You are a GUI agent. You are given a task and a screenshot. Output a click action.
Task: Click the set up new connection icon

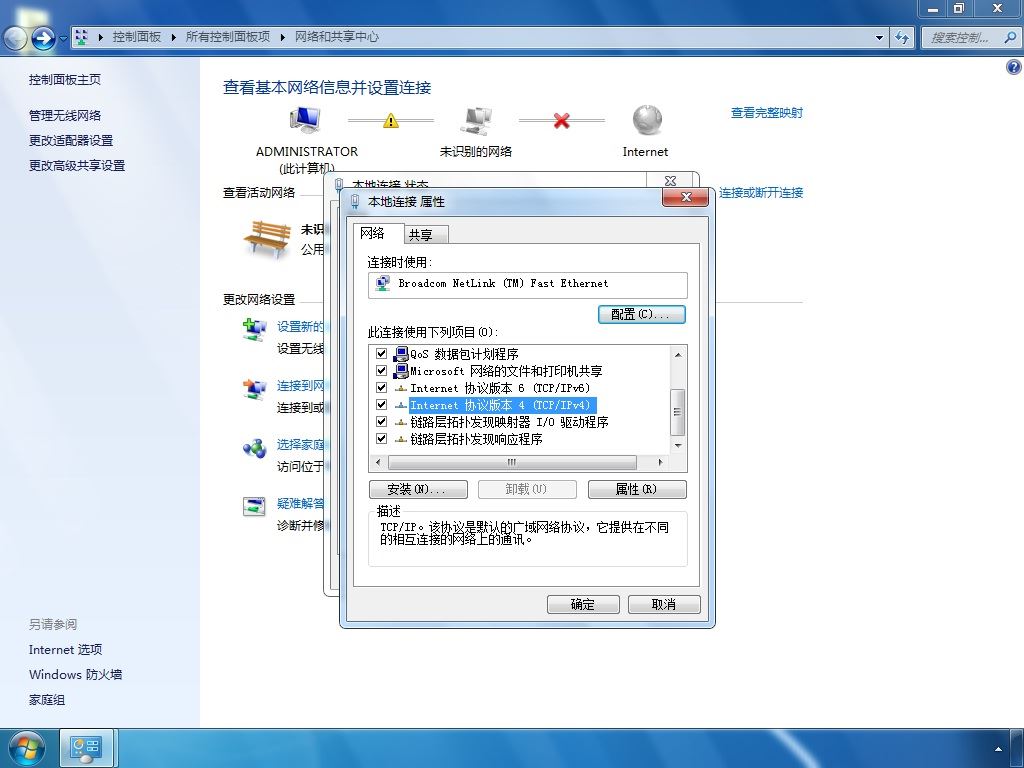pyautogui.click(x=254, y=329)
